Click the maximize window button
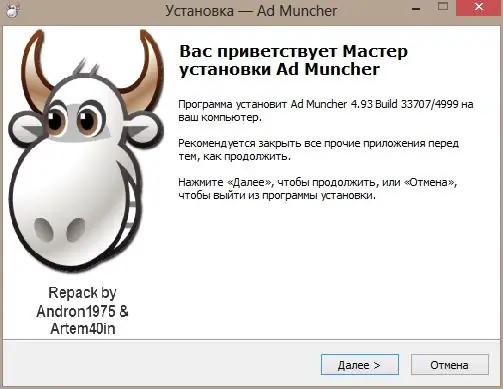Image resolution: width=503 pixels, height=389 pixels. 443,7
